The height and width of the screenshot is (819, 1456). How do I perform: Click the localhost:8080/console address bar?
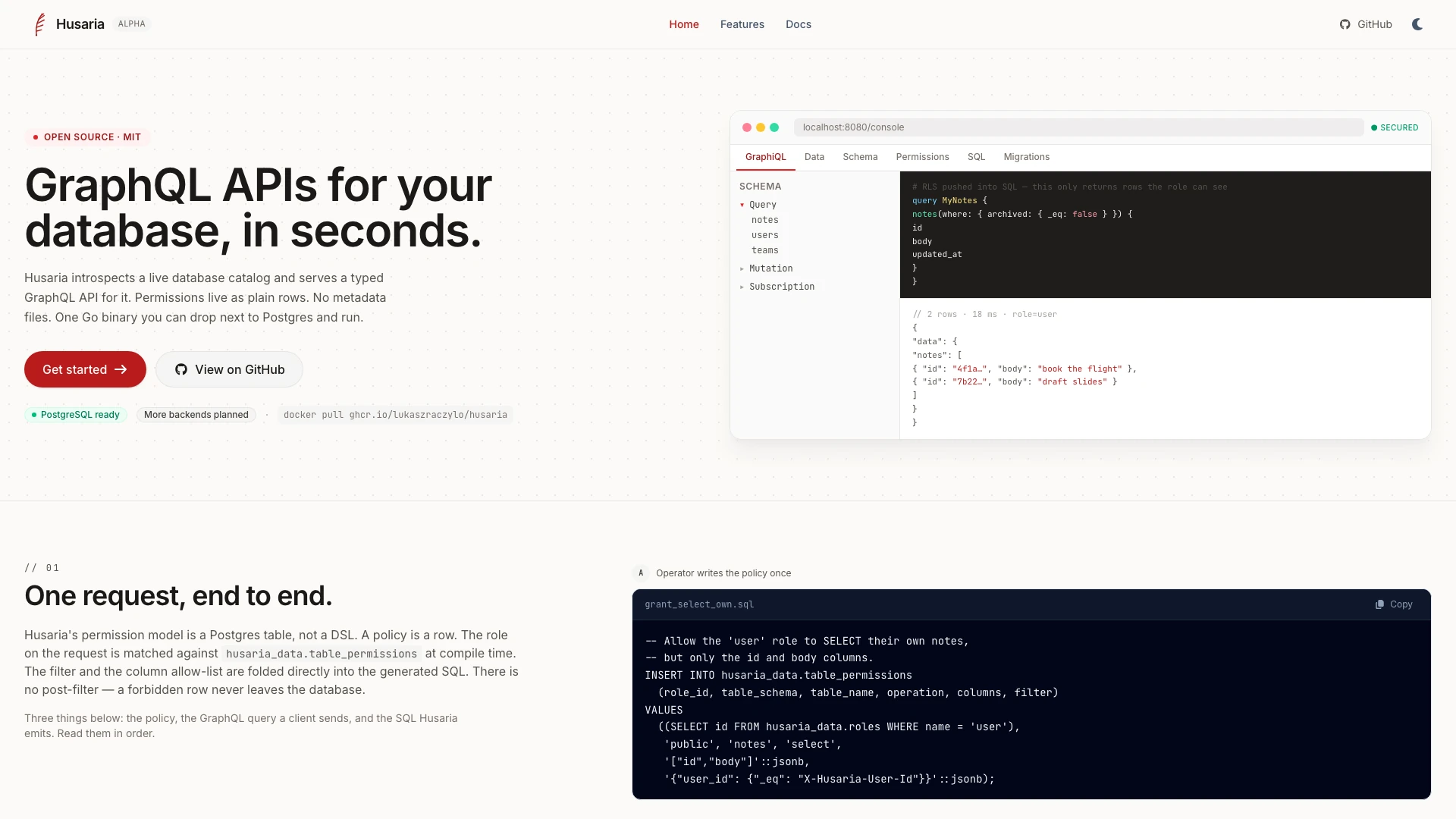[1078, 127]
